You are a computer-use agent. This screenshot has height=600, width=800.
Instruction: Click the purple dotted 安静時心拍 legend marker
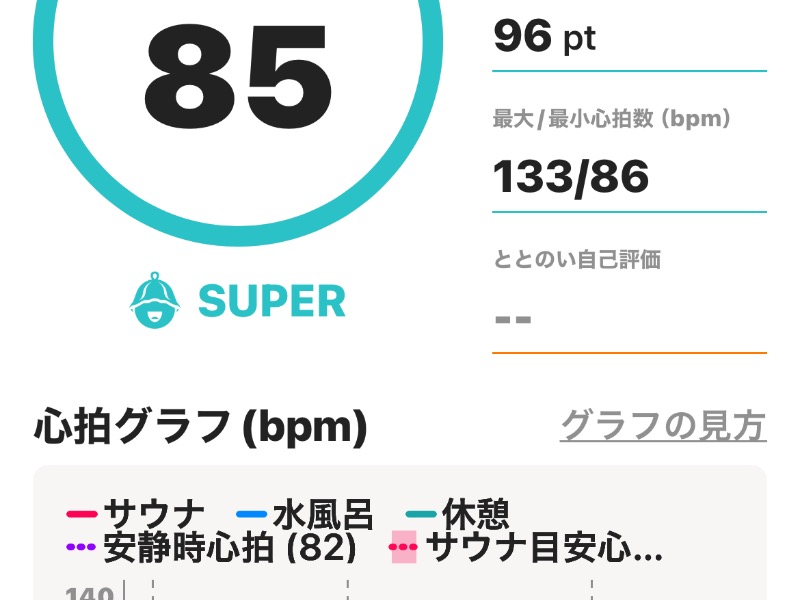click(x=81, y=547)
